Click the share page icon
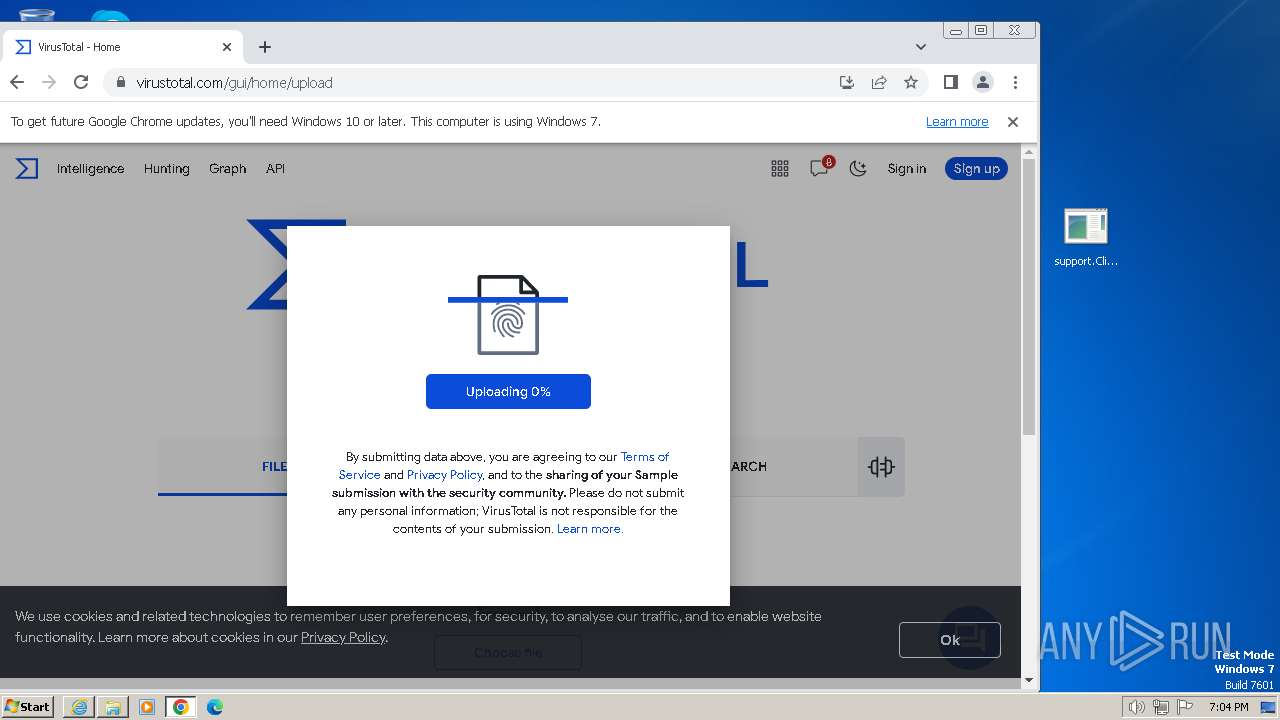This screenshot has width=1280, height=720. click(879, 83)
